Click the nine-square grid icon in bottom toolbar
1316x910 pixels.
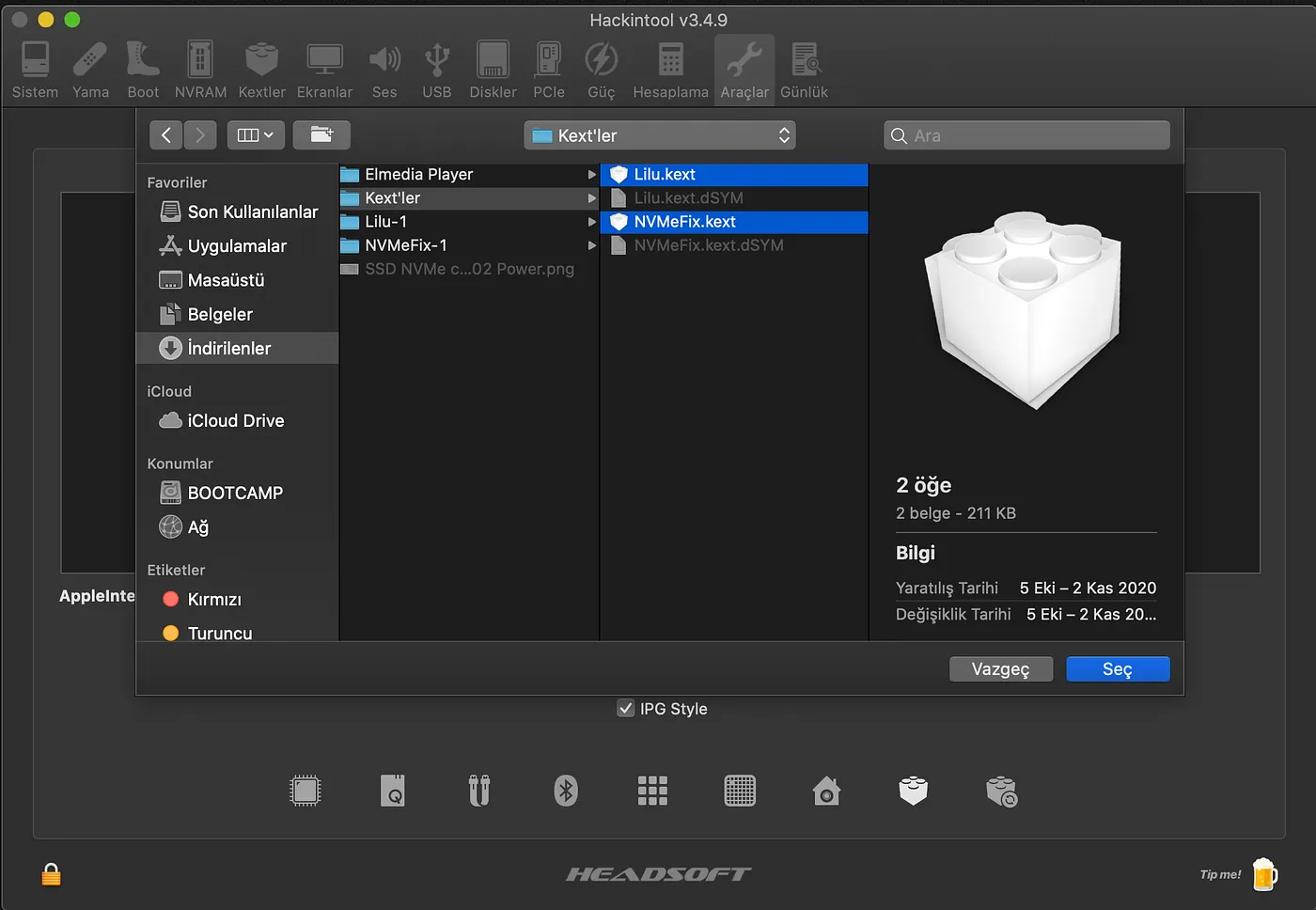click(652, 791)
